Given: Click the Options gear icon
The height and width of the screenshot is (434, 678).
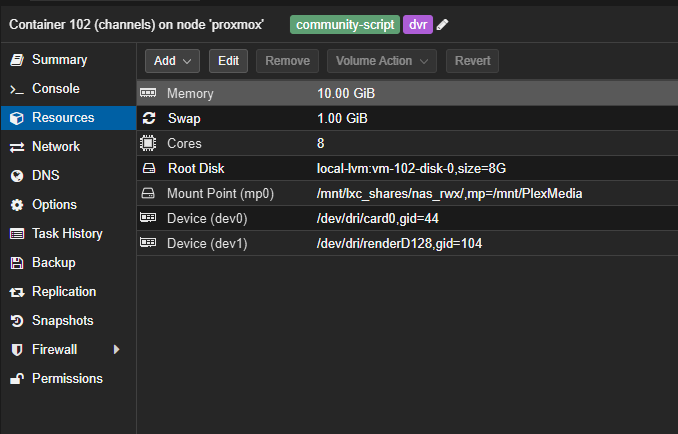Looking at the screenshot, I should 16,205.
